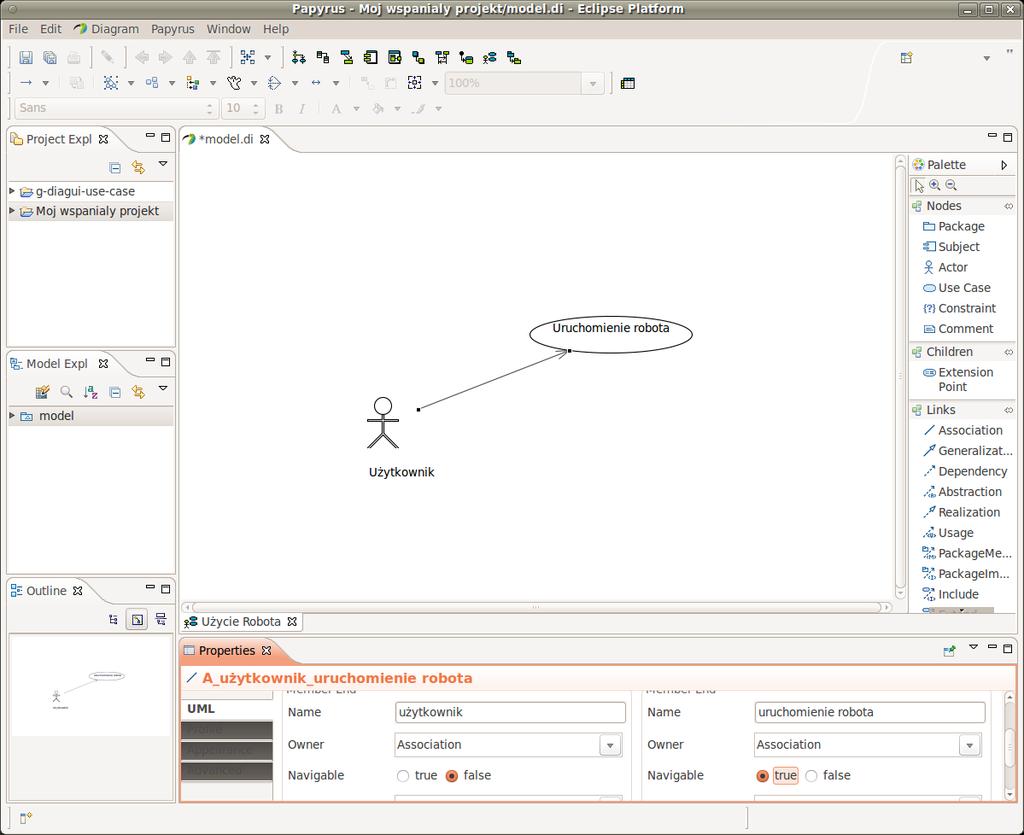Select the Actor tool in palette
The image size is (1024, 835).
pos(945,267)
